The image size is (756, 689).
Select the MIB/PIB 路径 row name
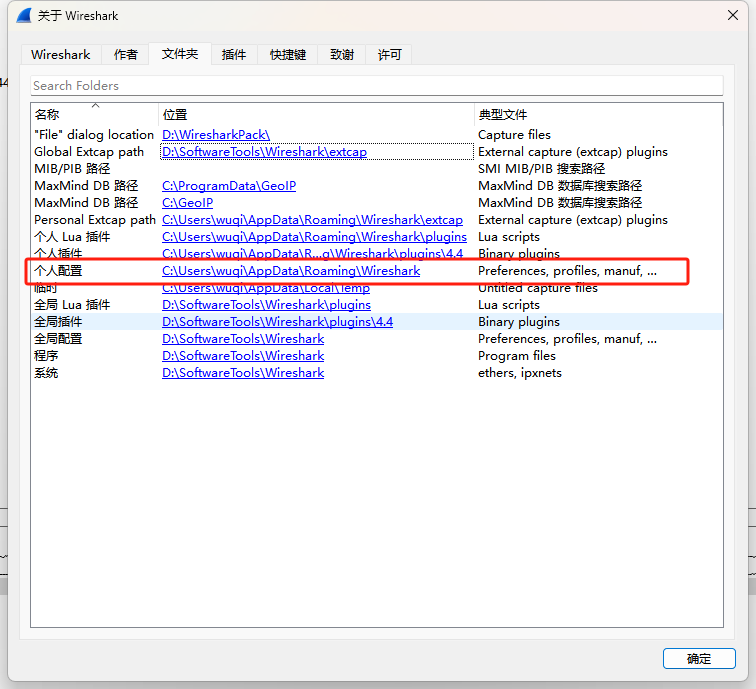[x=72, y=169]
